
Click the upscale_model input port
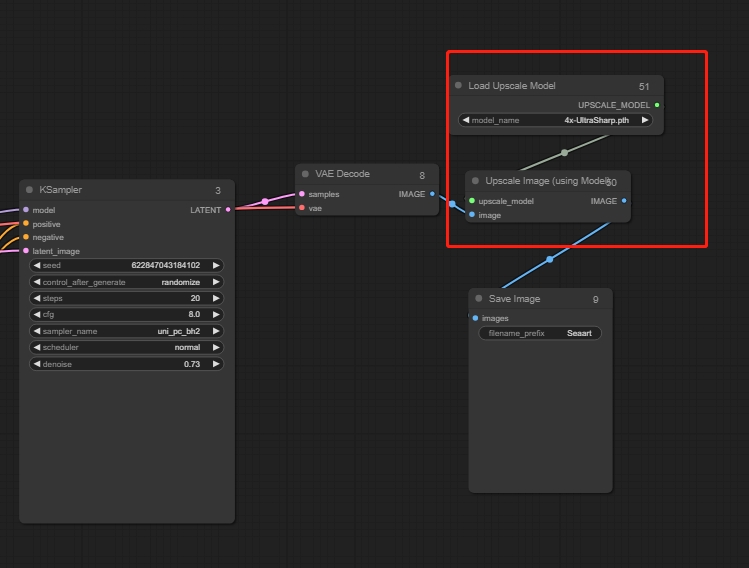click(x=472, y=201)
